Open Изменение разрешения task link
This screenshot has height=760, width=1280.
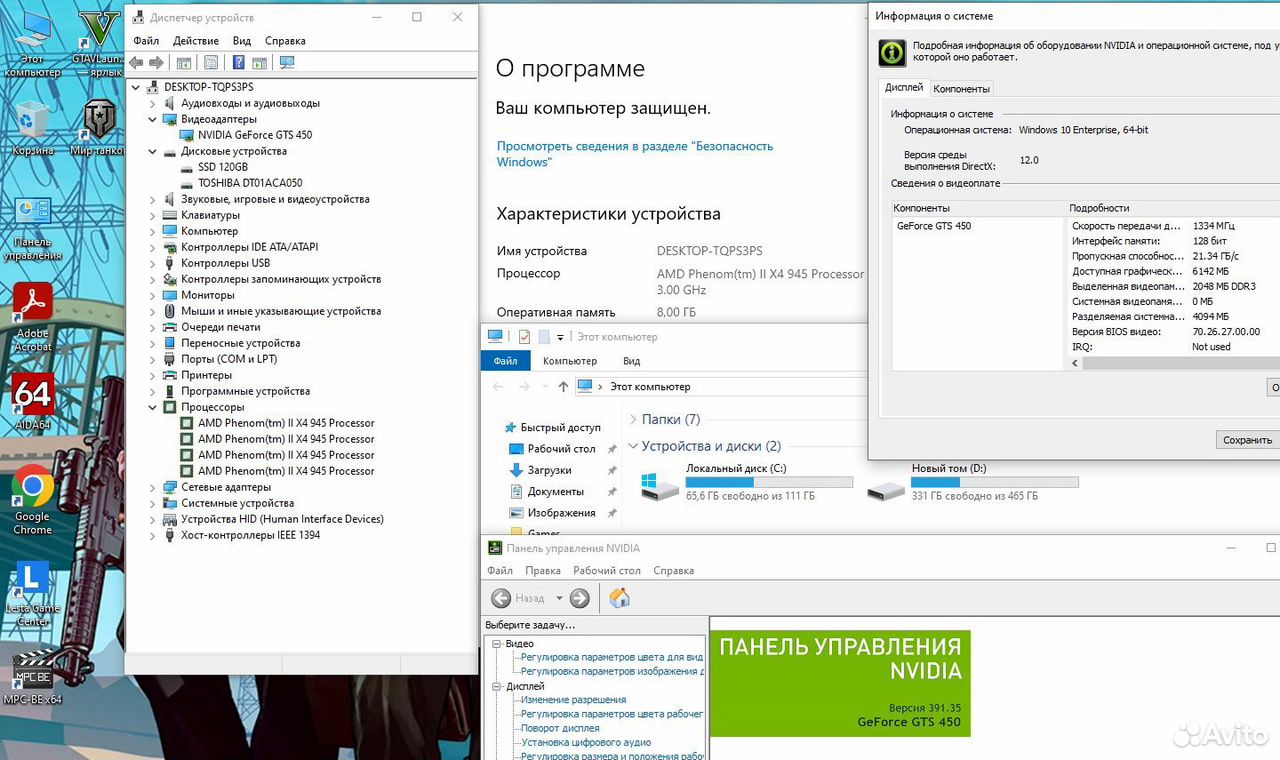click(573, 700)
